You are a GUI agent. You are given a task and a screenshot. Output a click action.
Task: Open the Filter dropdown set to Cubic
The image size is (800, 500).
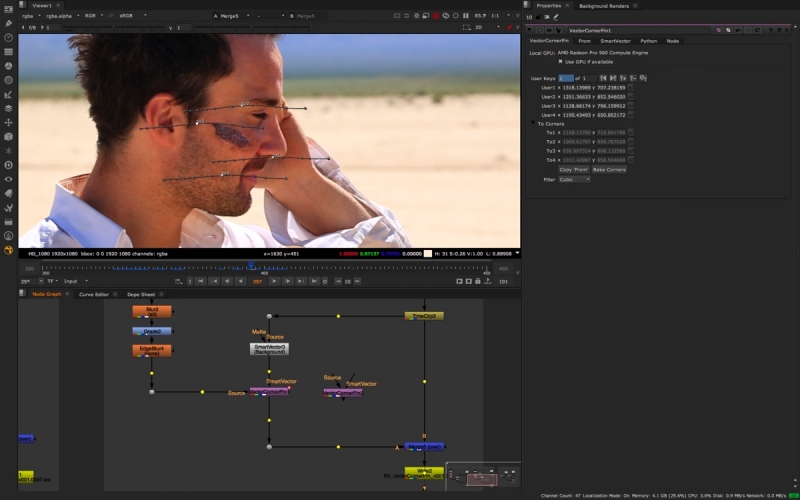[574, 179]
